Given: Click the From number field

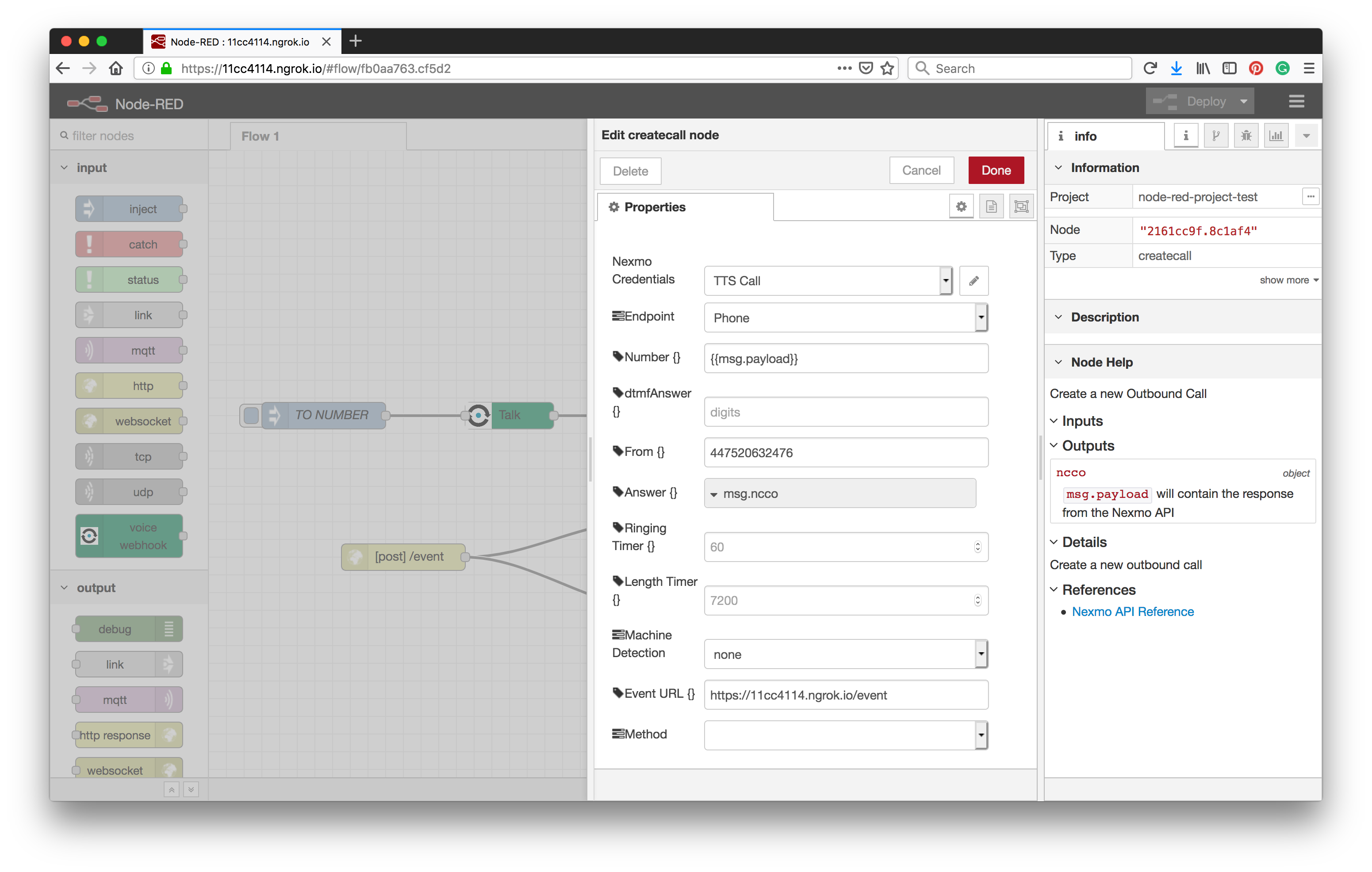Looking at the screenshot, I should pos(846,452).
